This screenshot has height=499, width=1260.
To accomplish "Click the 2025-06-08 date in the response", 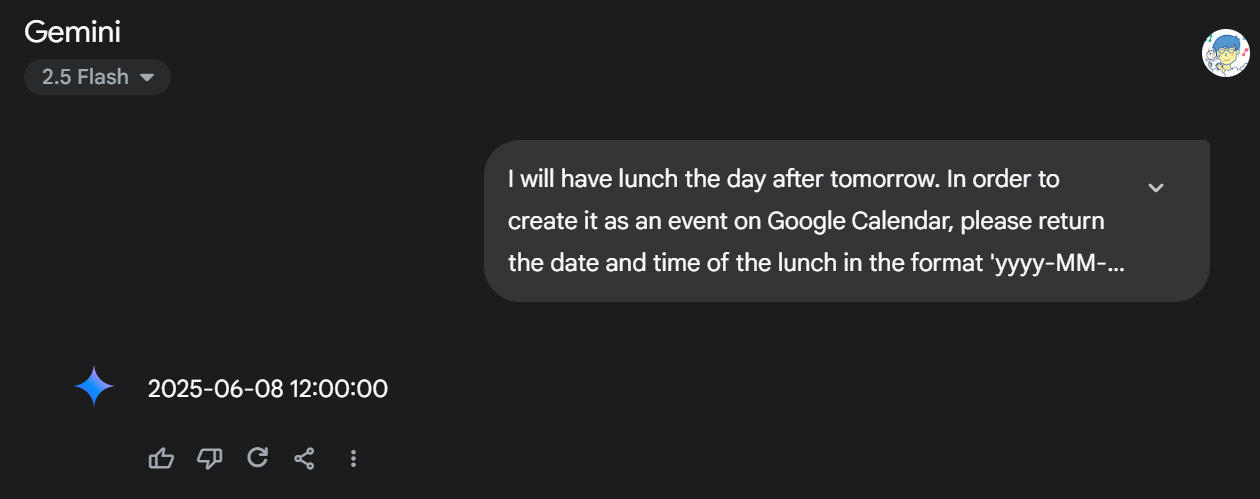I will click(216, 389).
